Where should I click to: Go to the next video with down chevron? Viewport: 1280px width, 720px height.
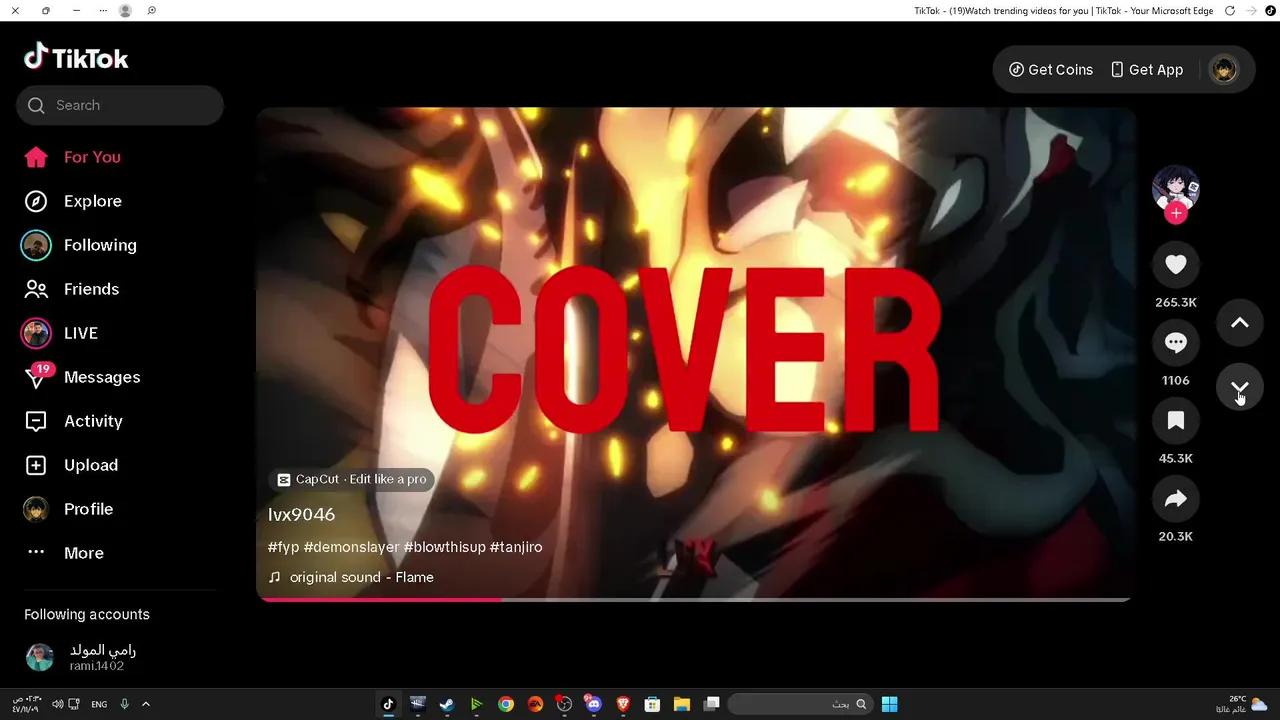click(x=1240, y=387)
